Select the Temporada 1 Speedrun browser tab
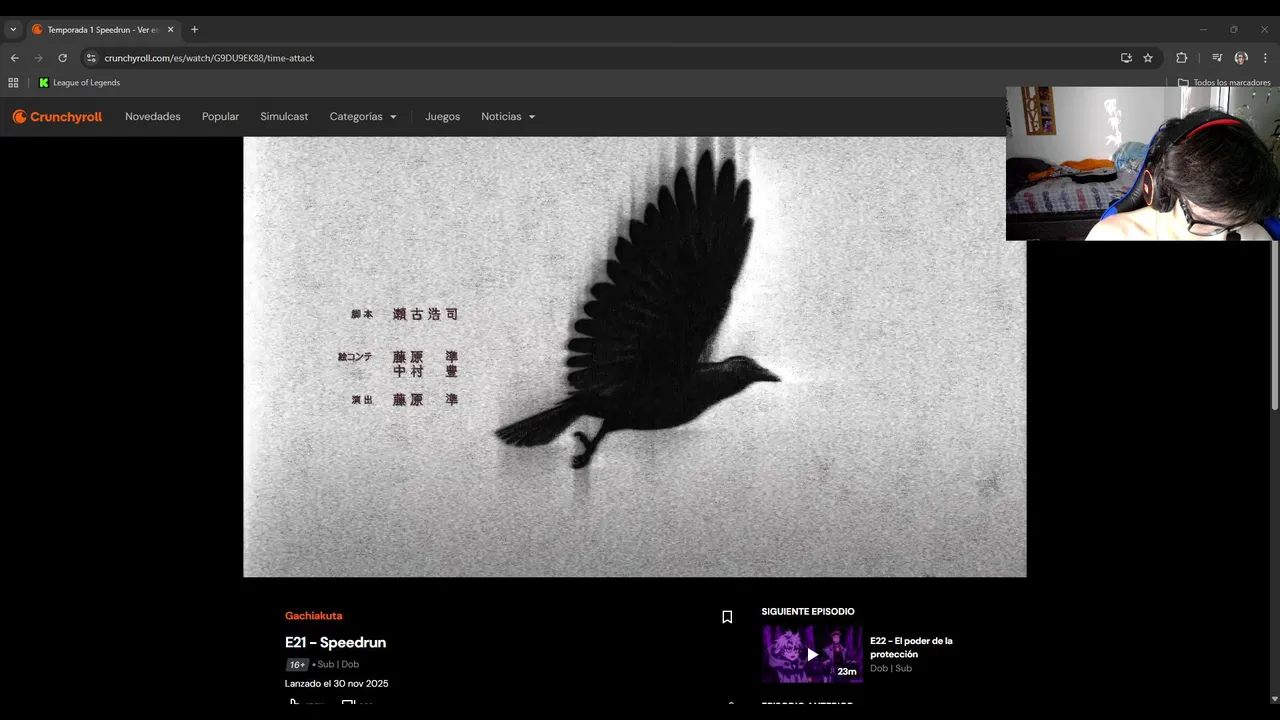The width and height of the screenshot is (1280, 720). tap(103, 30)
